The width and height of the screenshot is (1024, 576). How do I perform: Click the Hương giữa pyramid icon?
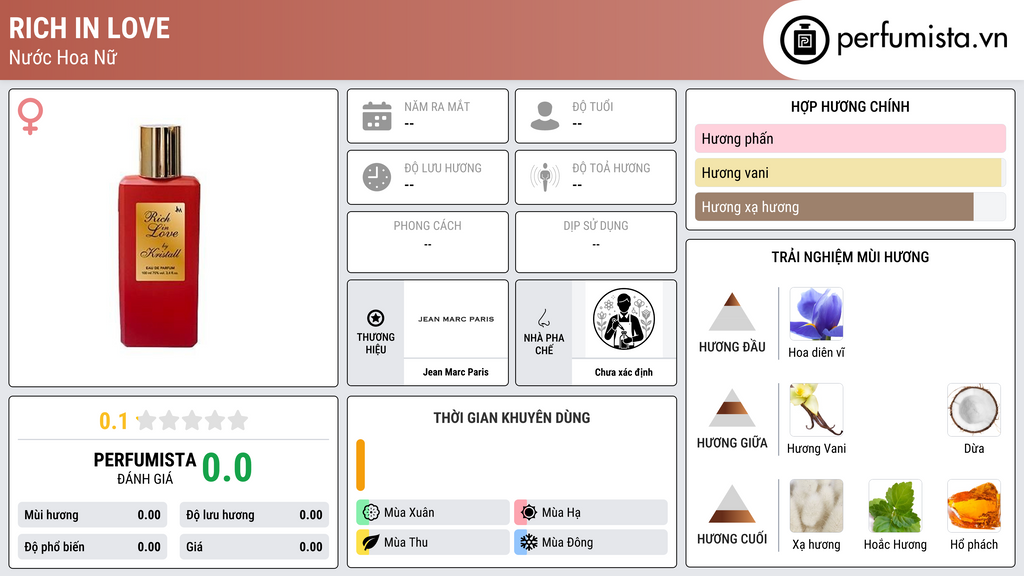[x=732, y=408]
